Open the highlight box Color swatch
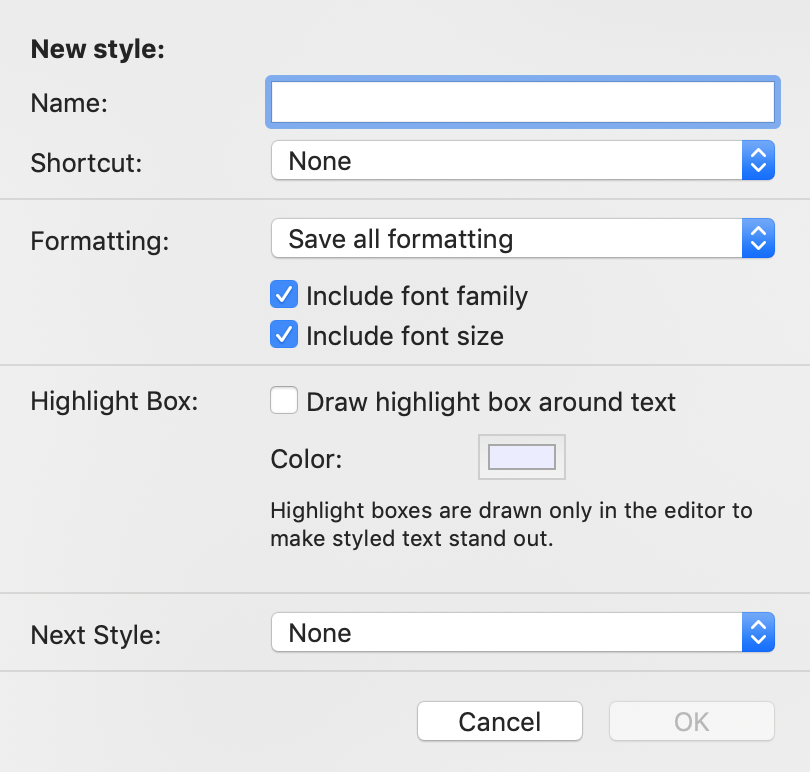The height and width of the screenshot is (772, 810). (522, 457)
